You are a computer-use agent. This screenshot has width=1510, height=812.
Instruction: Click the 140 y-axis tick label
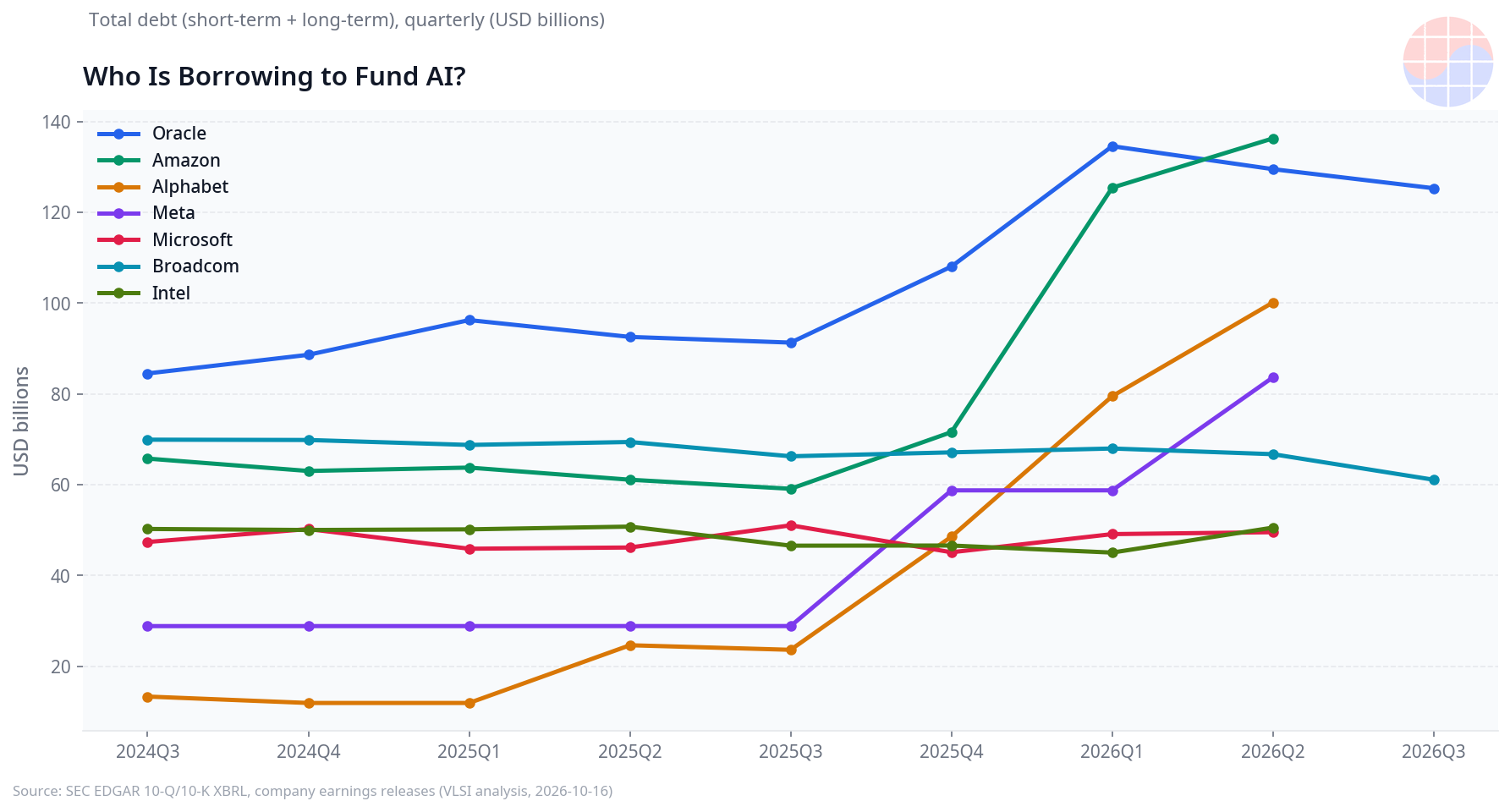tap(57, 122)
